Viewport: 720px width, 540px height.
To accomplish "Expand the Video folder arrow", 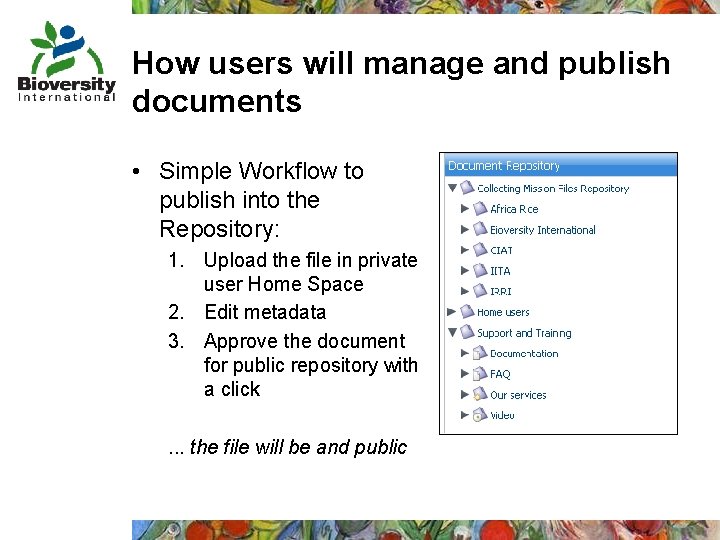I will [x=465, y=415].
